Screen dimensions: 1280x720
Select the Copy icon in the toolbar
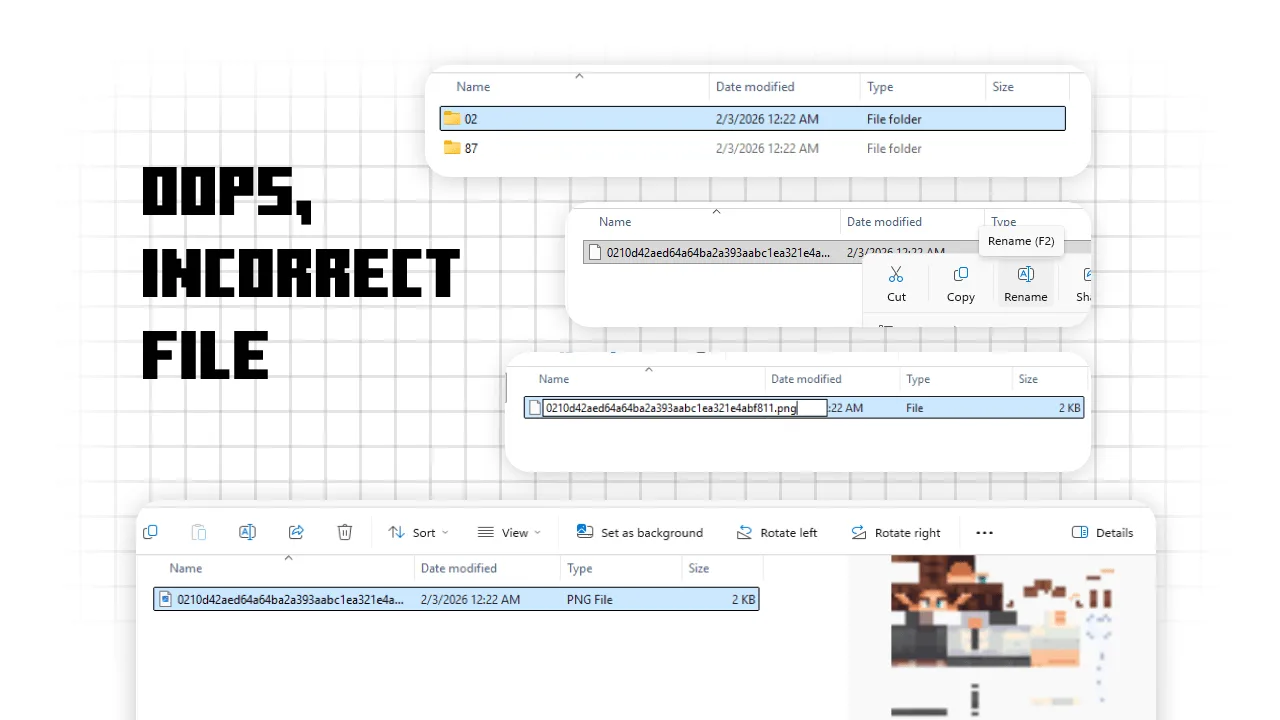(x=150, y=532)
